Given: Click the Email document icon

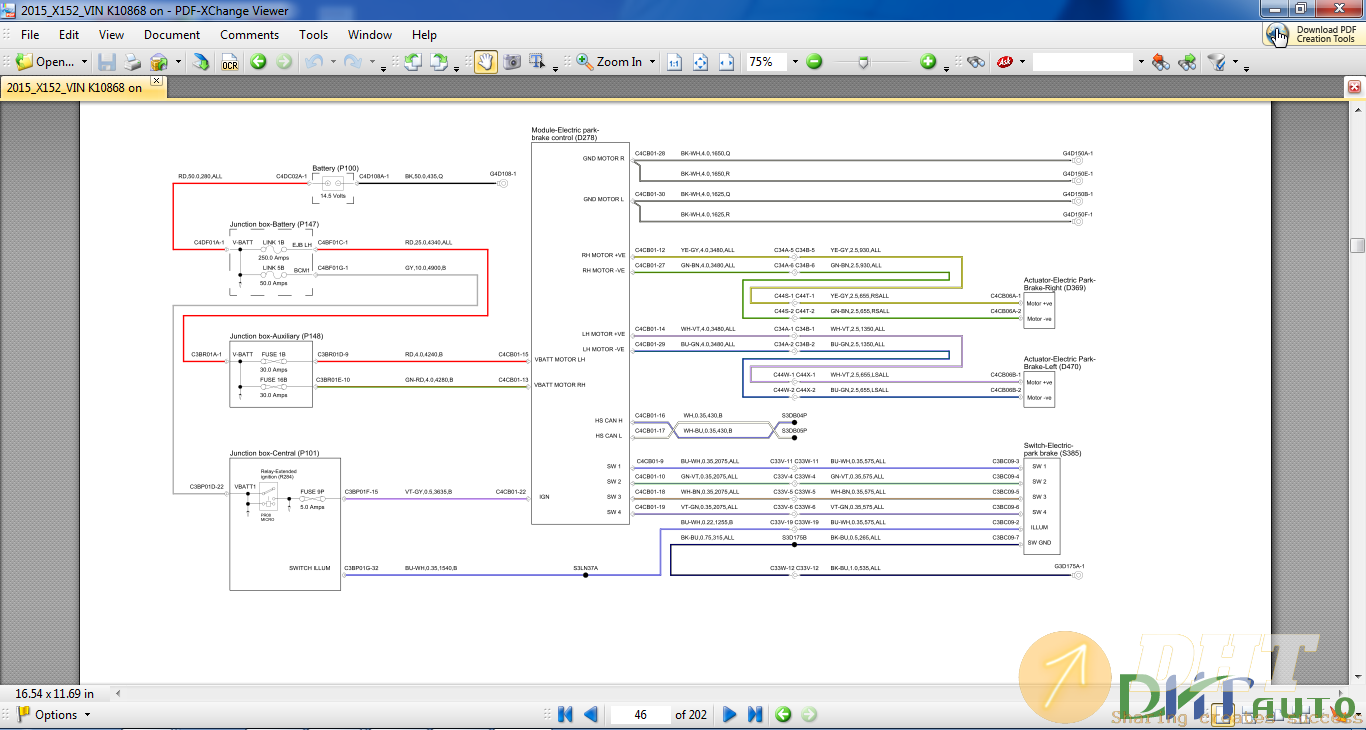Looking at the screenshot, I should point(159,62).
